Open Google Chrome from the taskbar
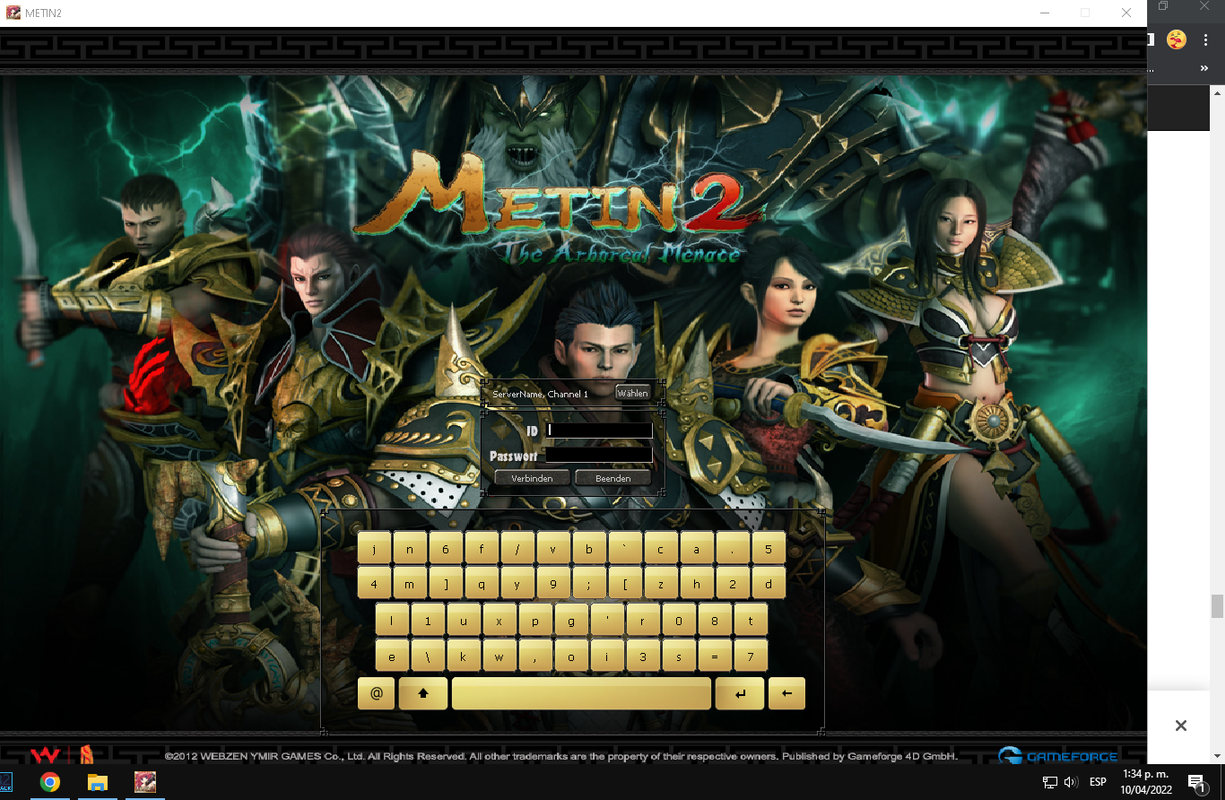The image size is (1225, 800). [50, 782]
